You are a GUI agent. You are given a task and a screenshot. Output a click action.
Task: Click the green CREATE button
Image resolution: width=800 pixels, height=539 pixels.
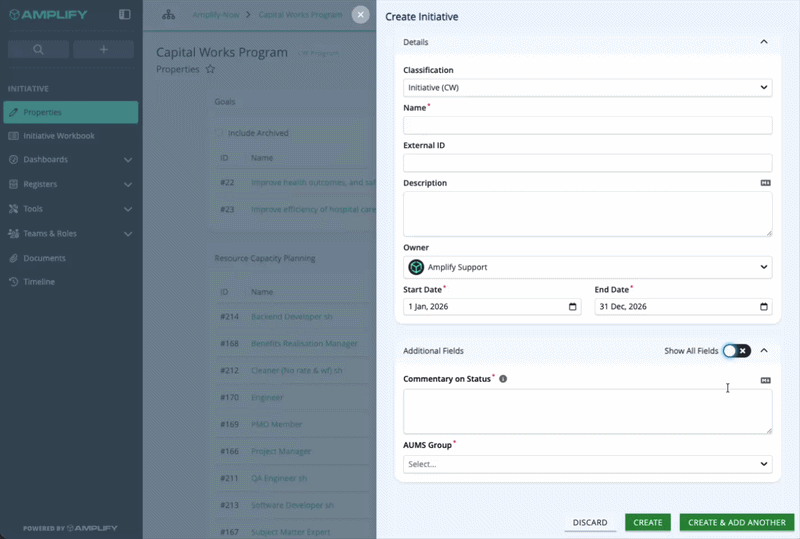pyautogui.click(x=647, y=522)
